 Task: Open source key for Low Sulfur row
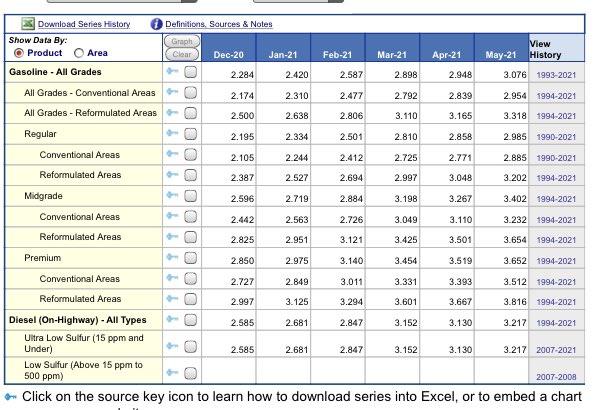(172, 373)
